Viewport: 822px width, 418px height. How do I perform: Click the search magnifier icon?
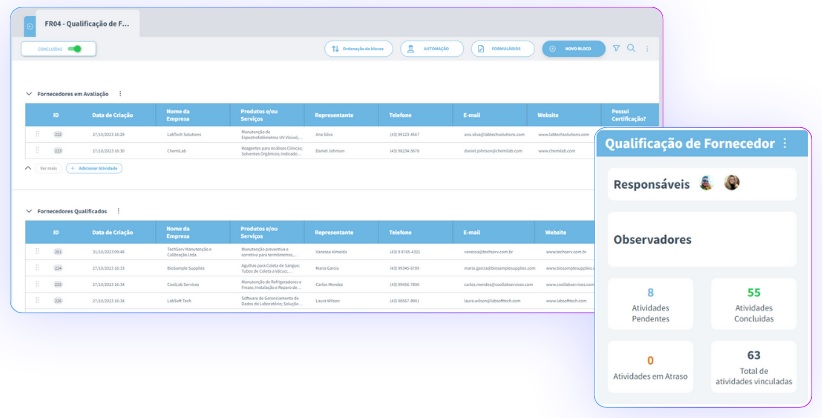click(631, 48)
